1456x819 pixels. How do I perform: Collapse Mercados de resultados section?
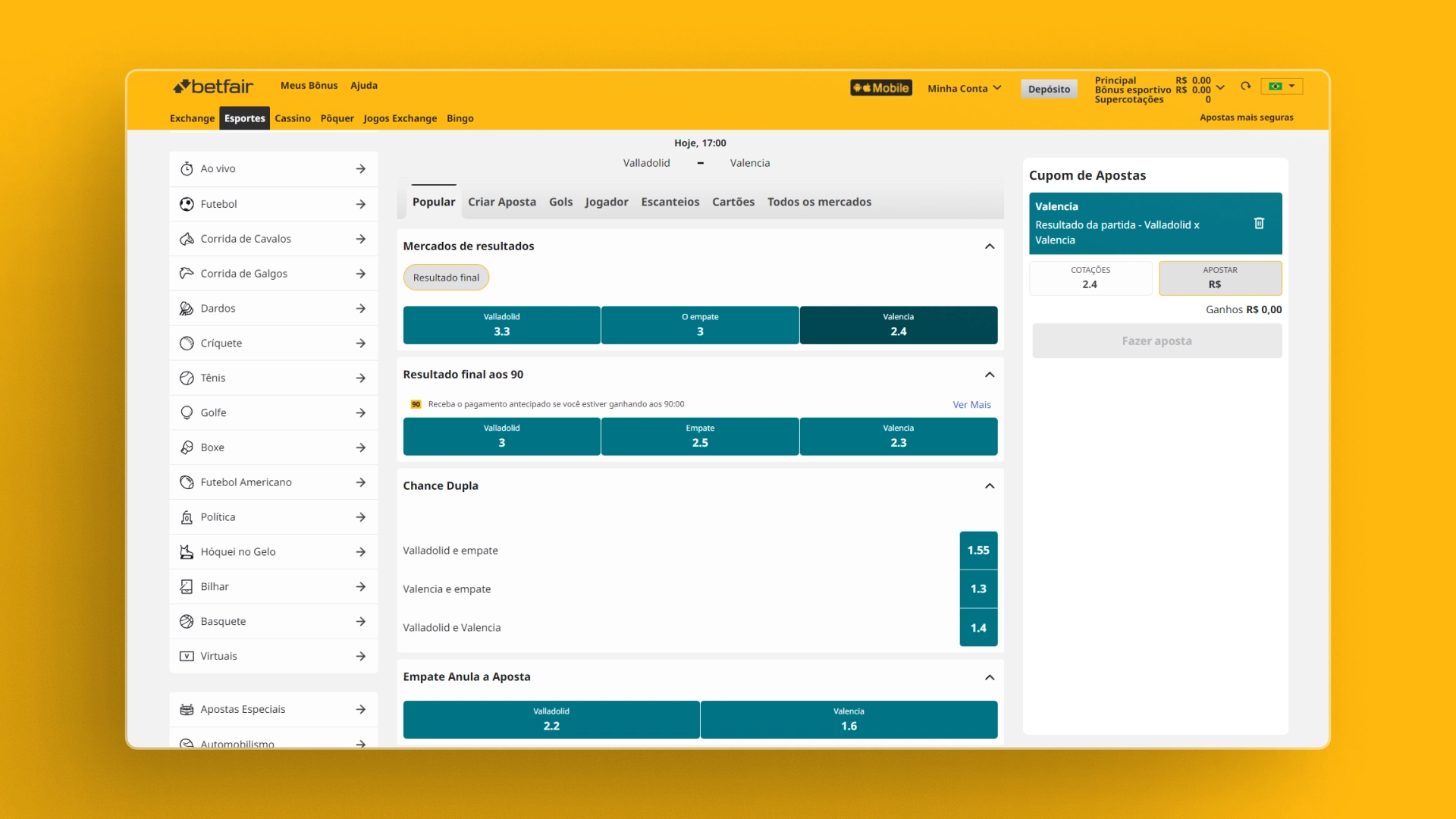pyautogui.click(x=990, y=246)
